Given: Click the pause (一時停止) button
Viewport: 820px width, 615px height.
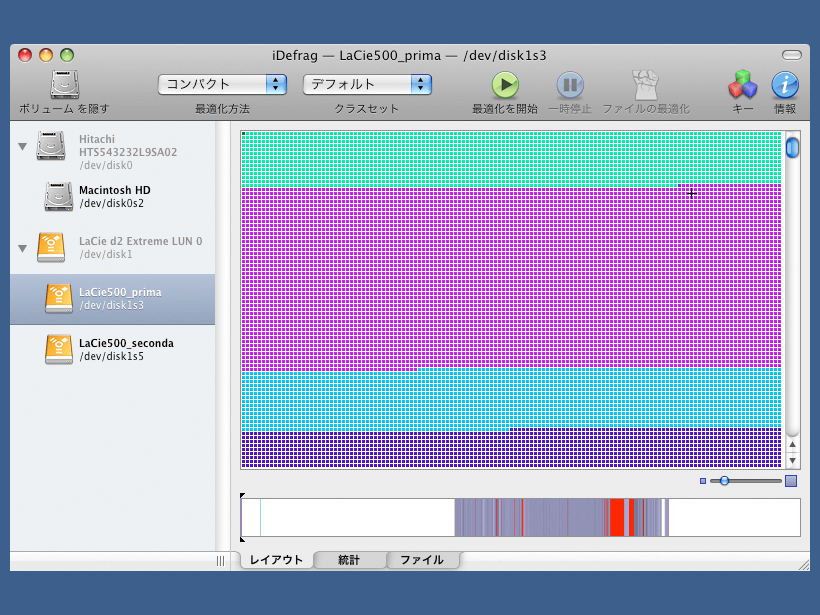Looking at the screenshot, I should (x=570, y=85).
